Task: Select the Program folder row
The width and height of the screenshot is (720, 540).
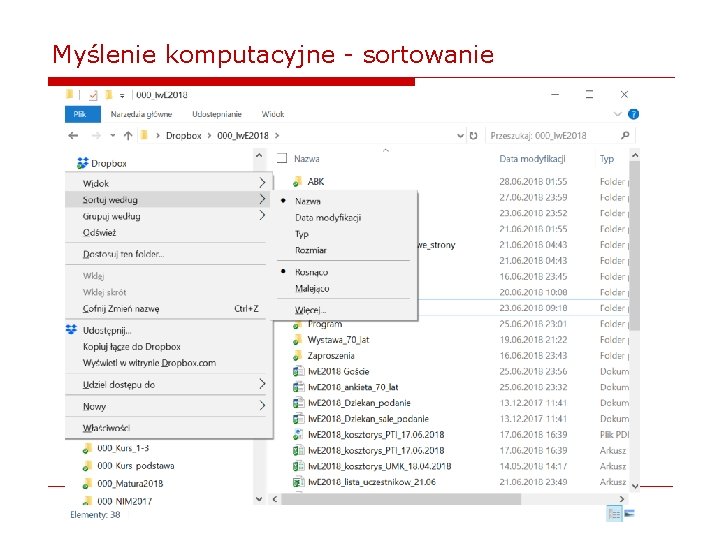Action: 325,324
